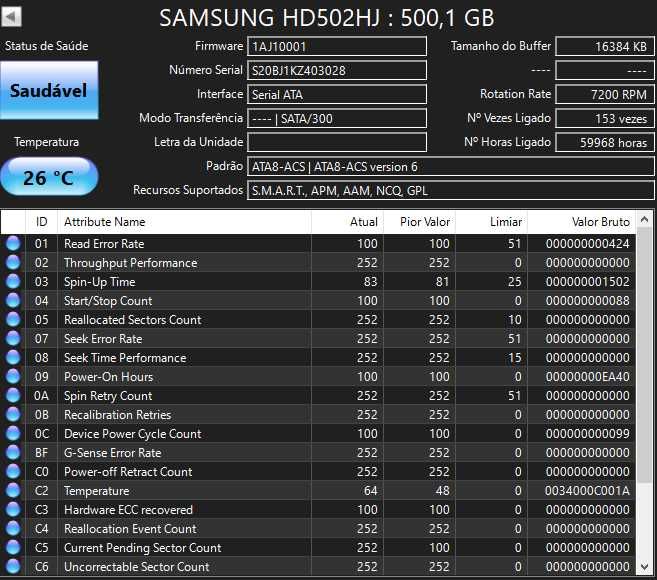Click the Valor Bruto column header
657x580 pixels.
coord(582,222)
